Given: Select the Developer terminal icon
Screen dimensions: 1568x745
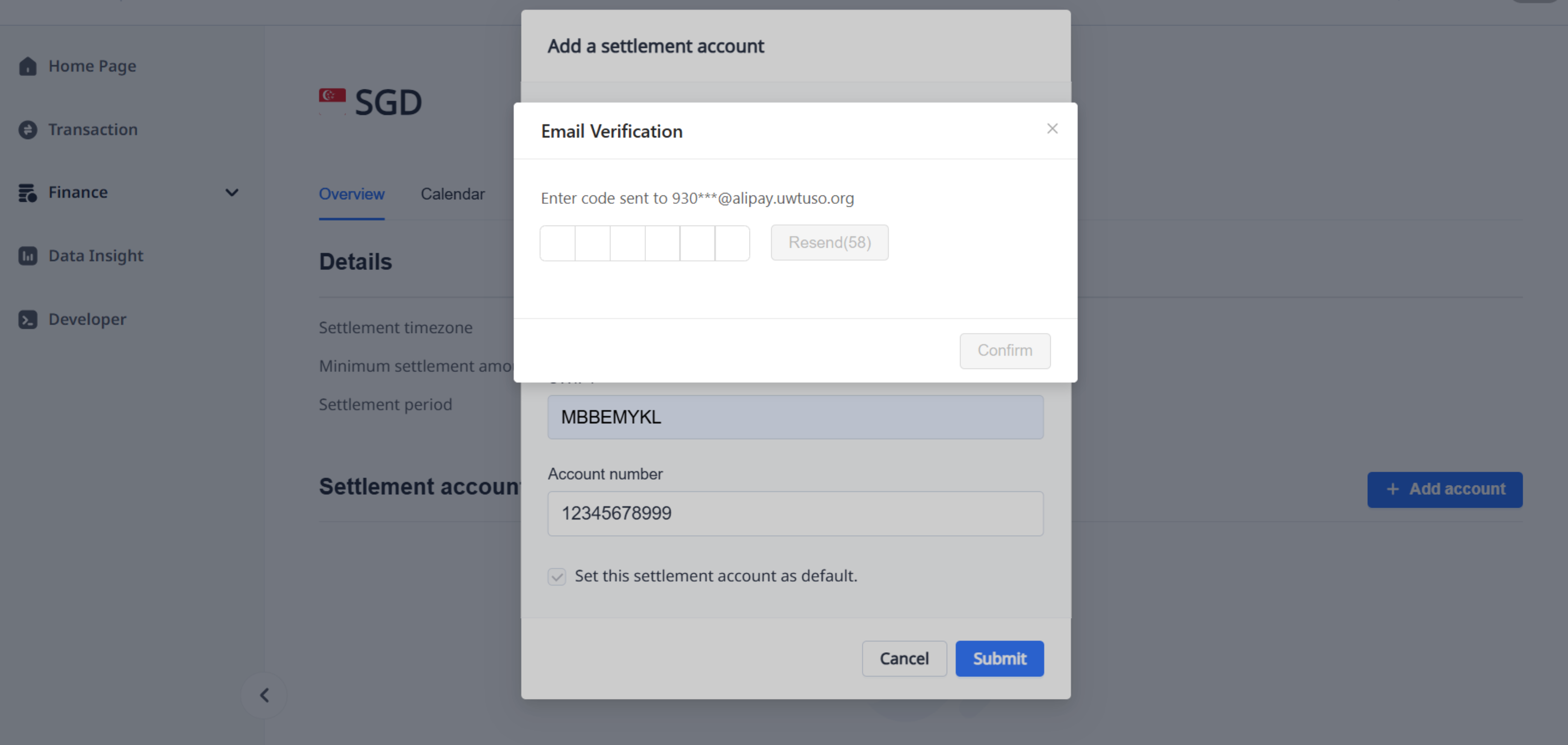Looking at the screenshot, I should tap(28, 319).
